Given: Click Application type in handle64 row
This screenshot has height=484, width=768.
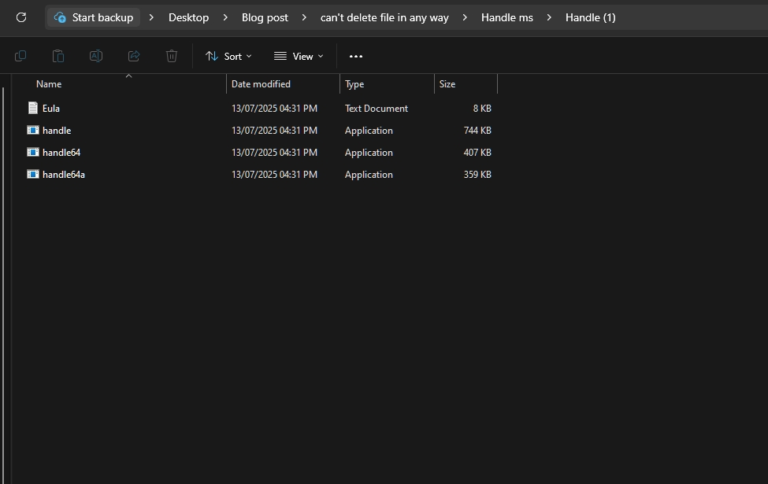Looking at the screenshot, I should [369, 152].
